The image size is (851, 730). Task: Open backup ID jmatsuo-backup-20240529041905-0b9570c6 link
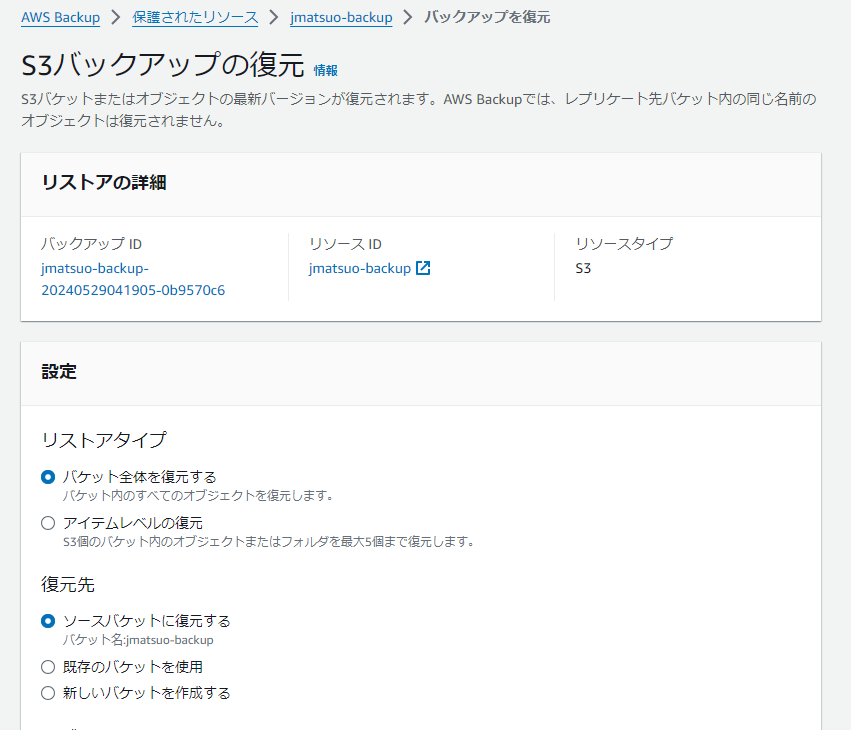point(133,279)
